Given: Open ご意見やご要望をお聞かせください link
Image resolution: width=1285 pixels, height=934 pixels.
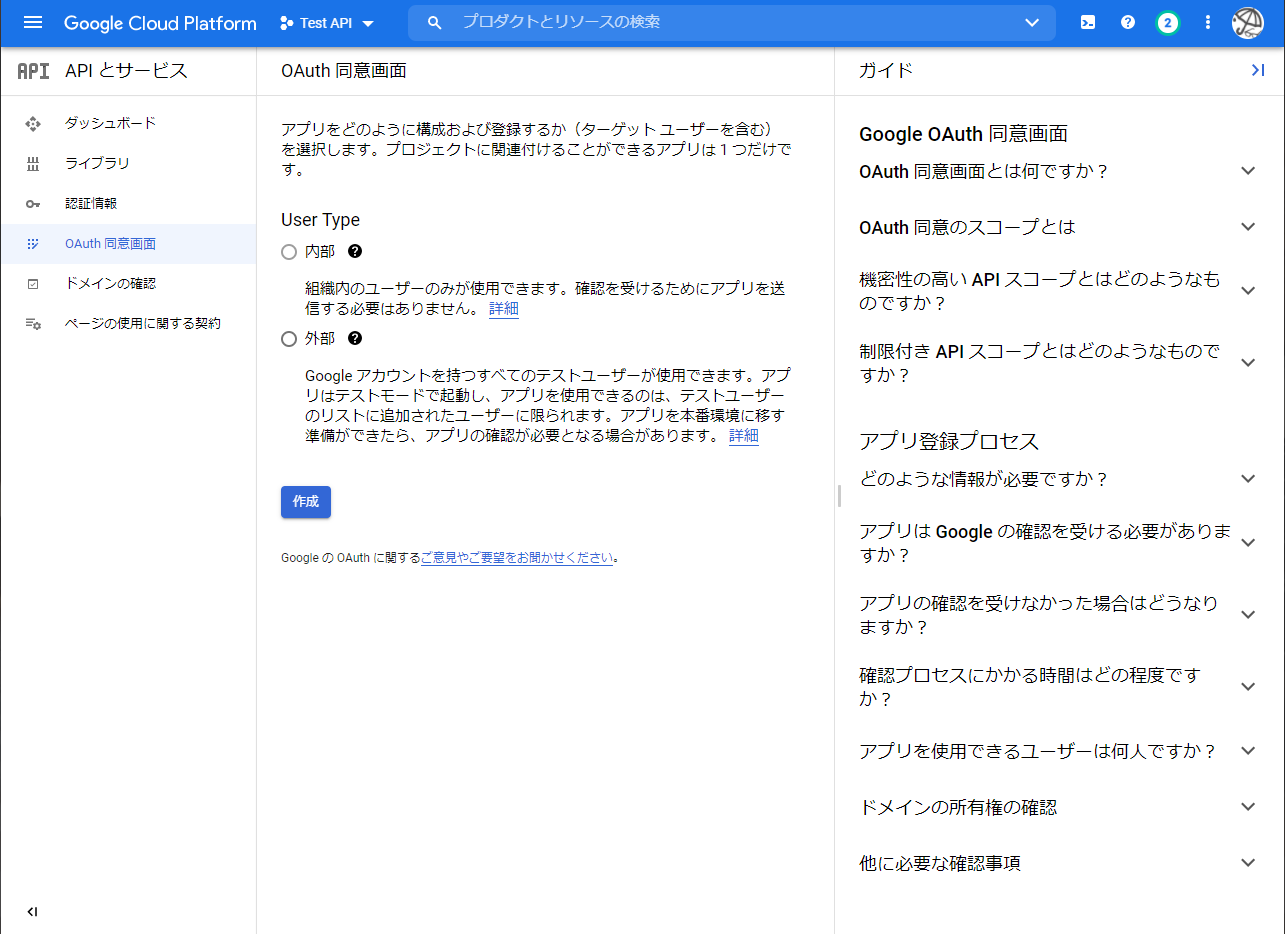Looking at the screenshot, I should pos(517,558).
